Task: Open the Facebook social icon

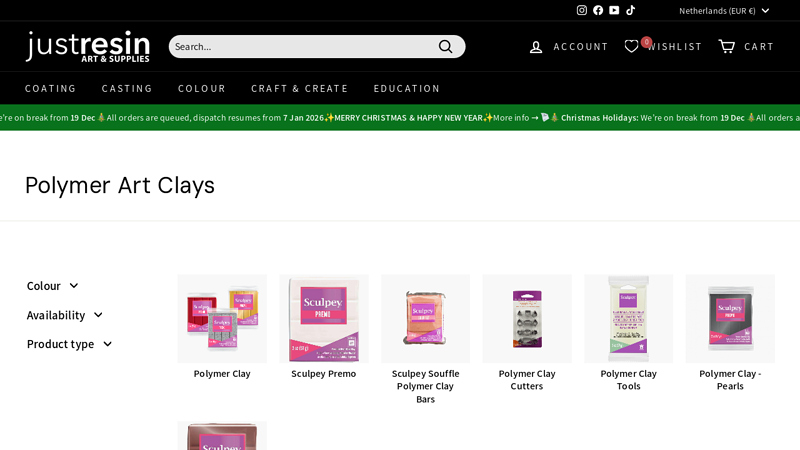Action: [x=598, y=10]
